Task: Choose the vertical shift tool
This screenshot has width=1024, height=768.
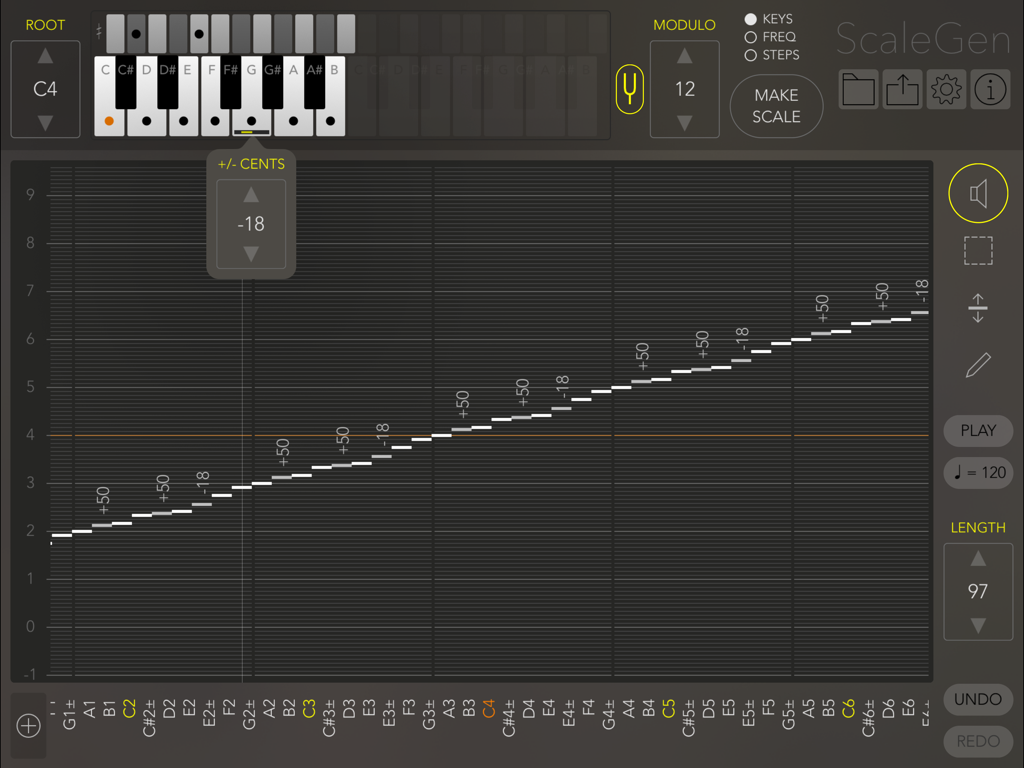Action: coord(978,308)
